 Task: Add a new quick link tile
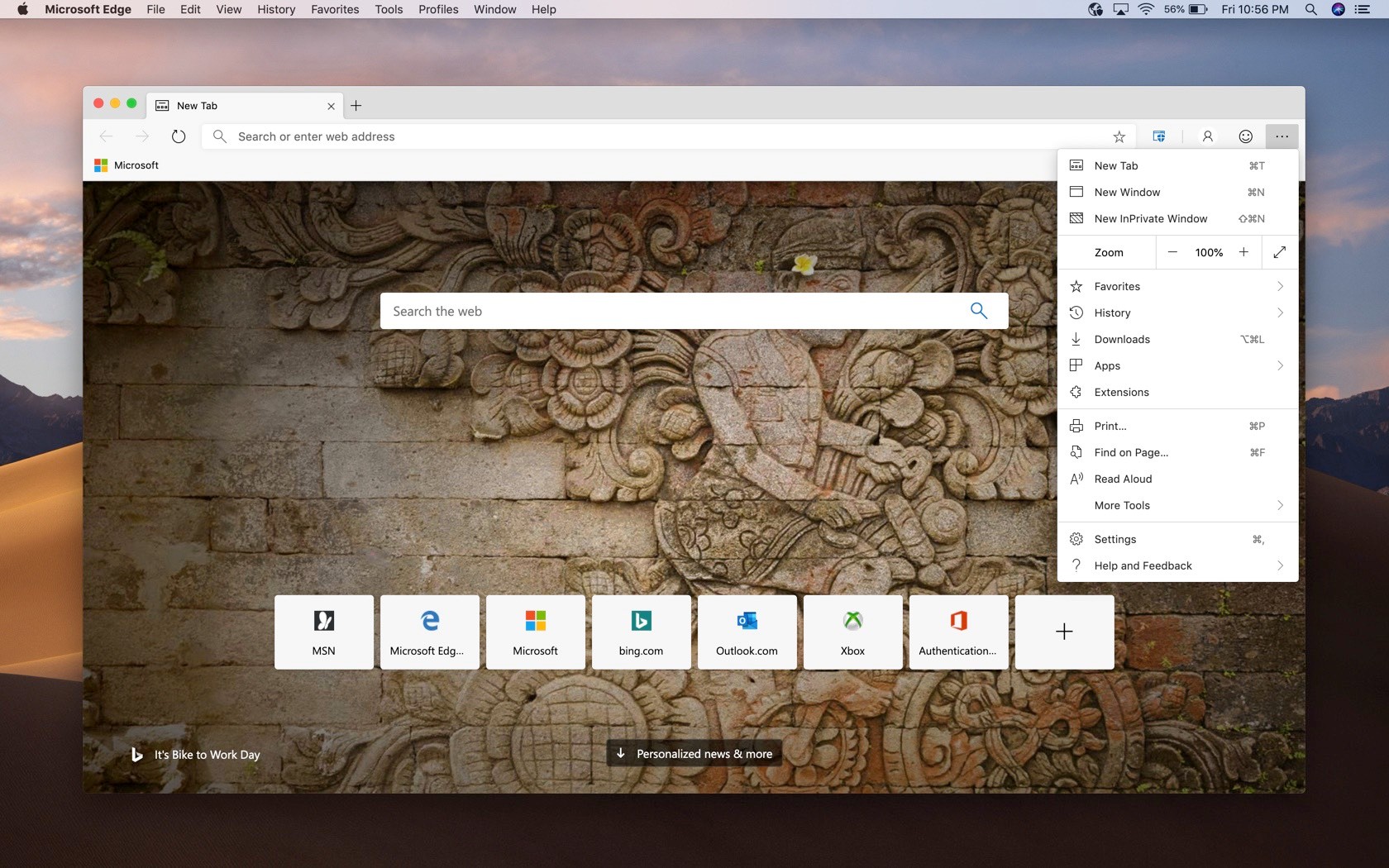click(1064, 632)
